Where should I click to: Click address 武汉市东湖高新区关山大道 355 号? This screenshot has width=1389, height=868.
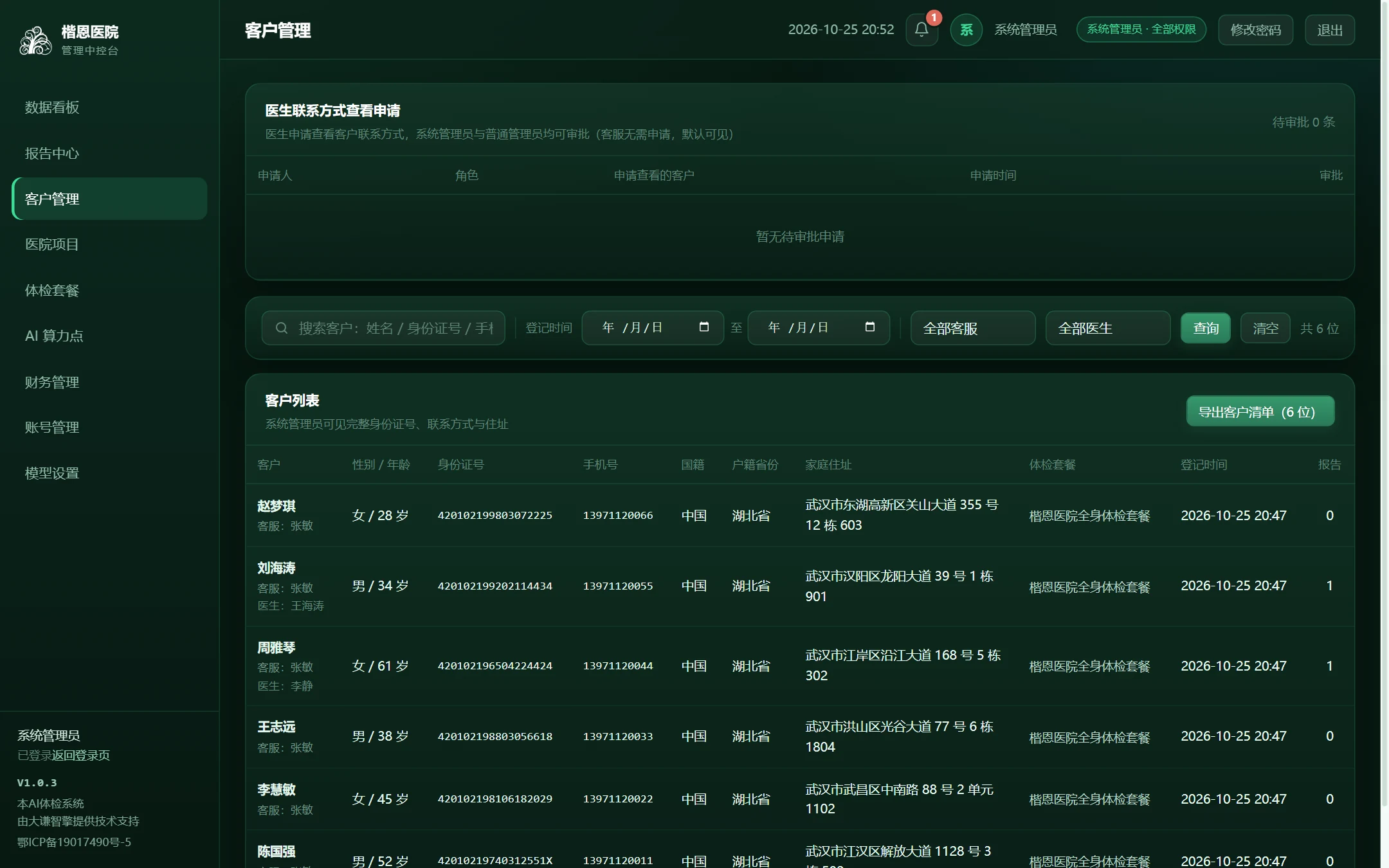902,515
